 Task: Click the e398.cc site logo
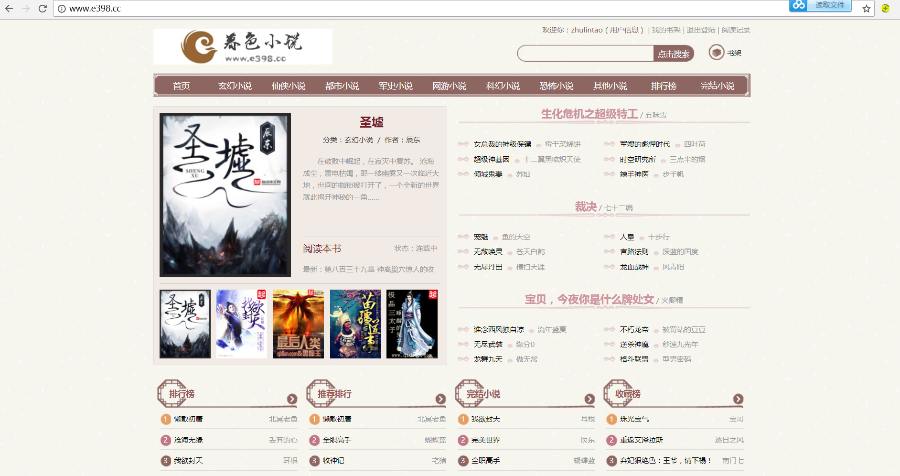pyautogui.click(x=243, y=47)
